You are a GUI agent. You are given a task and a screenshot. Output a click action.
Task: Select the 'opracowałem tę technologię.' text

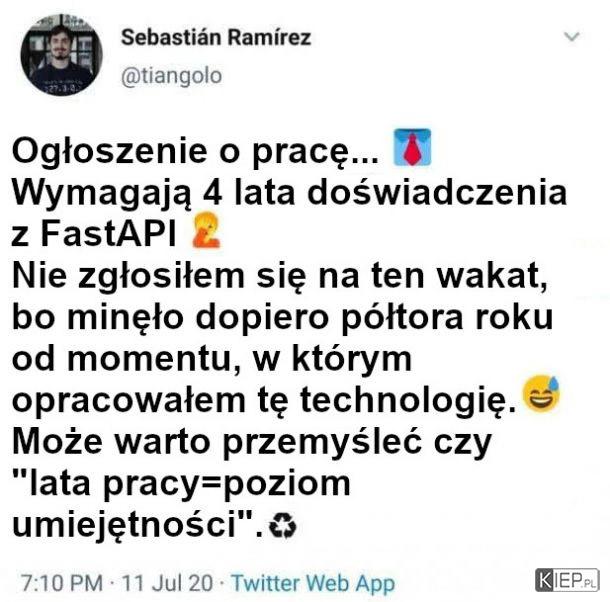pos(265,402)
